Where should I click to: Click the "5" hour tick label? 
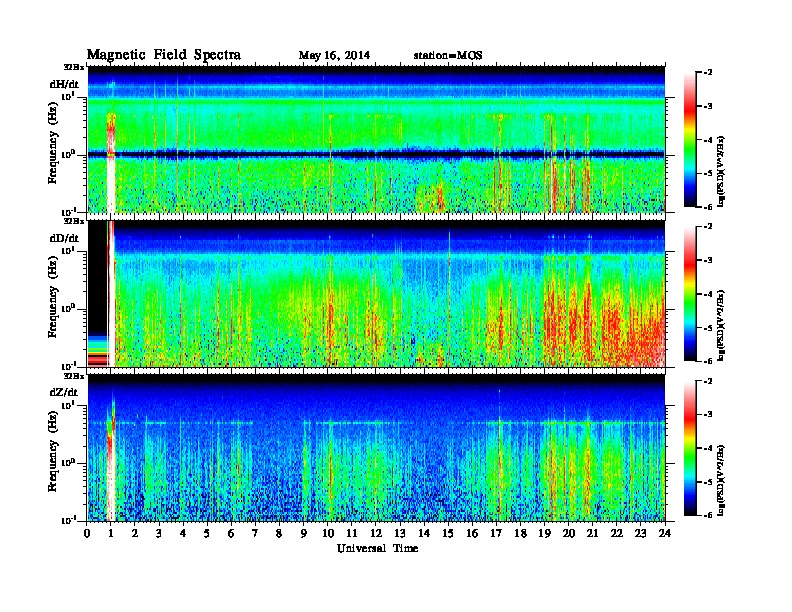pos(207,533)
